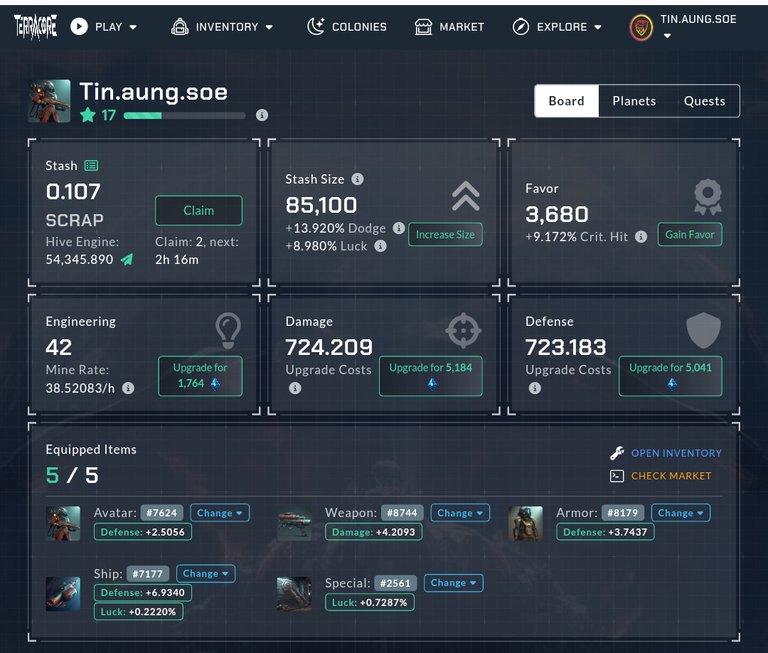Click the Increase Size button
Screen dimensions: 768x653
click(x=445, y=235)
